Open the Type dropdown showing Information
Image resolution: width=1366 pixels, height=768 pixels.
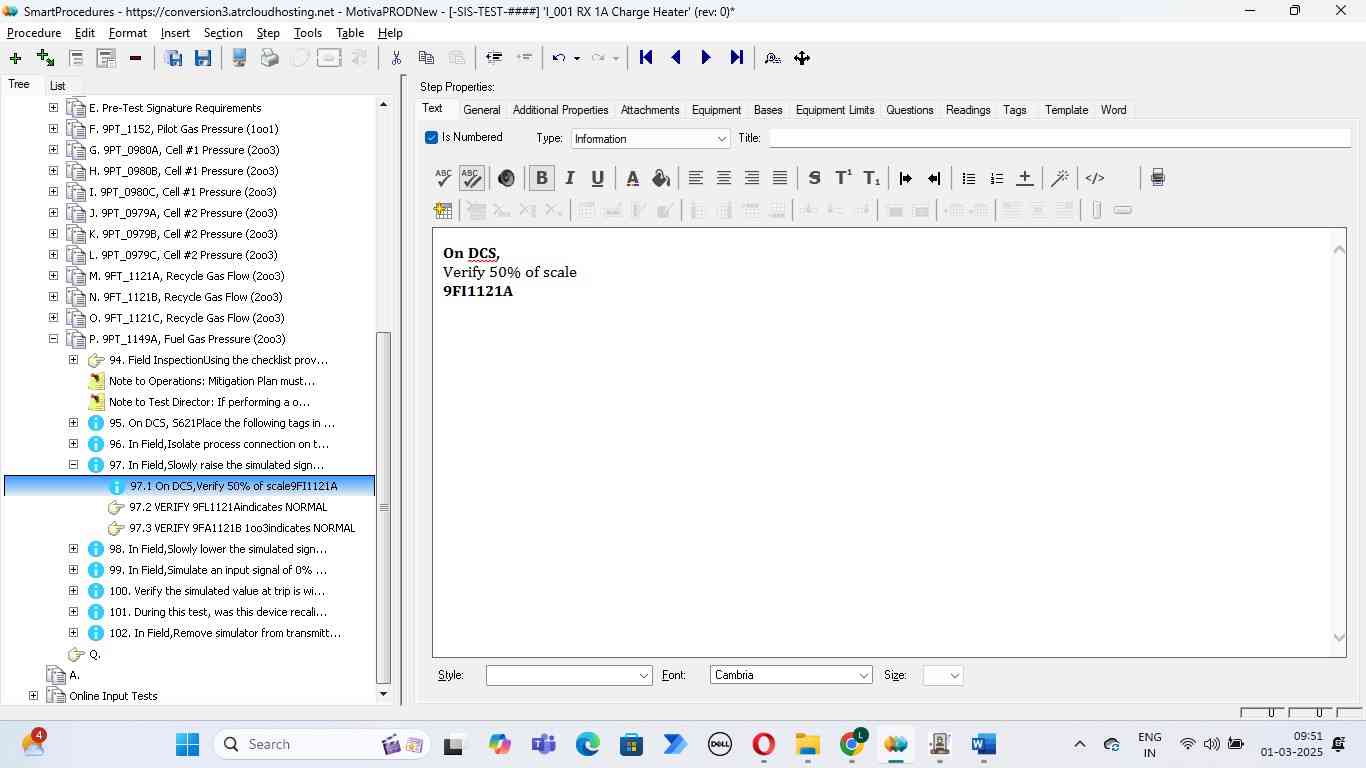pos(650,139)
